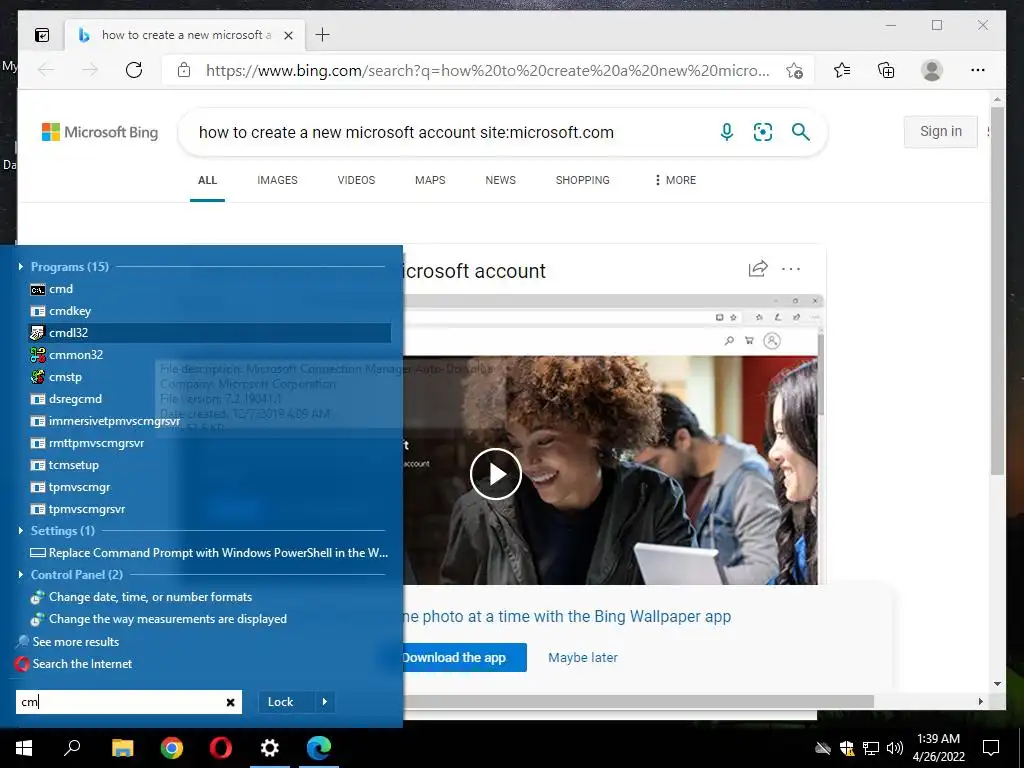Image resolution: width=1024 pixels, height=768 pixels.
Task: Launch Chrome from the taskbar
Action: tap(172, 748)
